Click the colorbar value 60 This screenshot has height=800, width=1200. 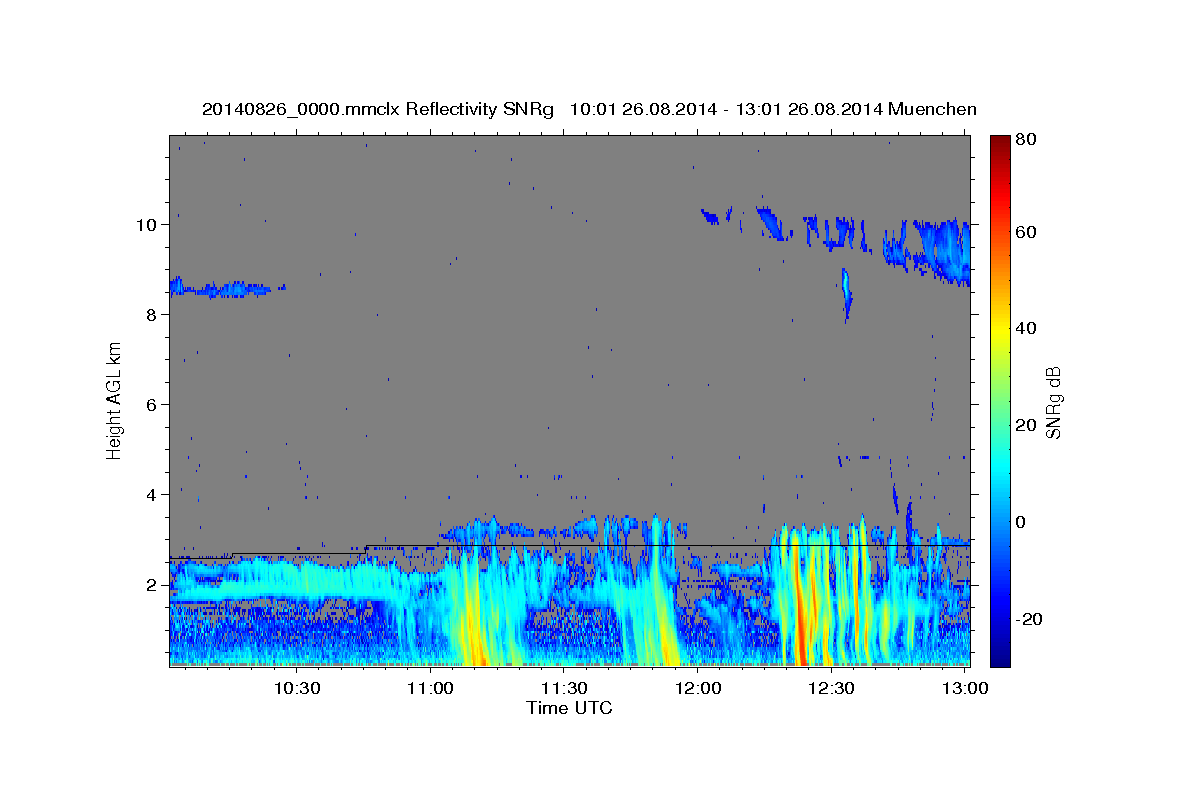pos(1025,232)
